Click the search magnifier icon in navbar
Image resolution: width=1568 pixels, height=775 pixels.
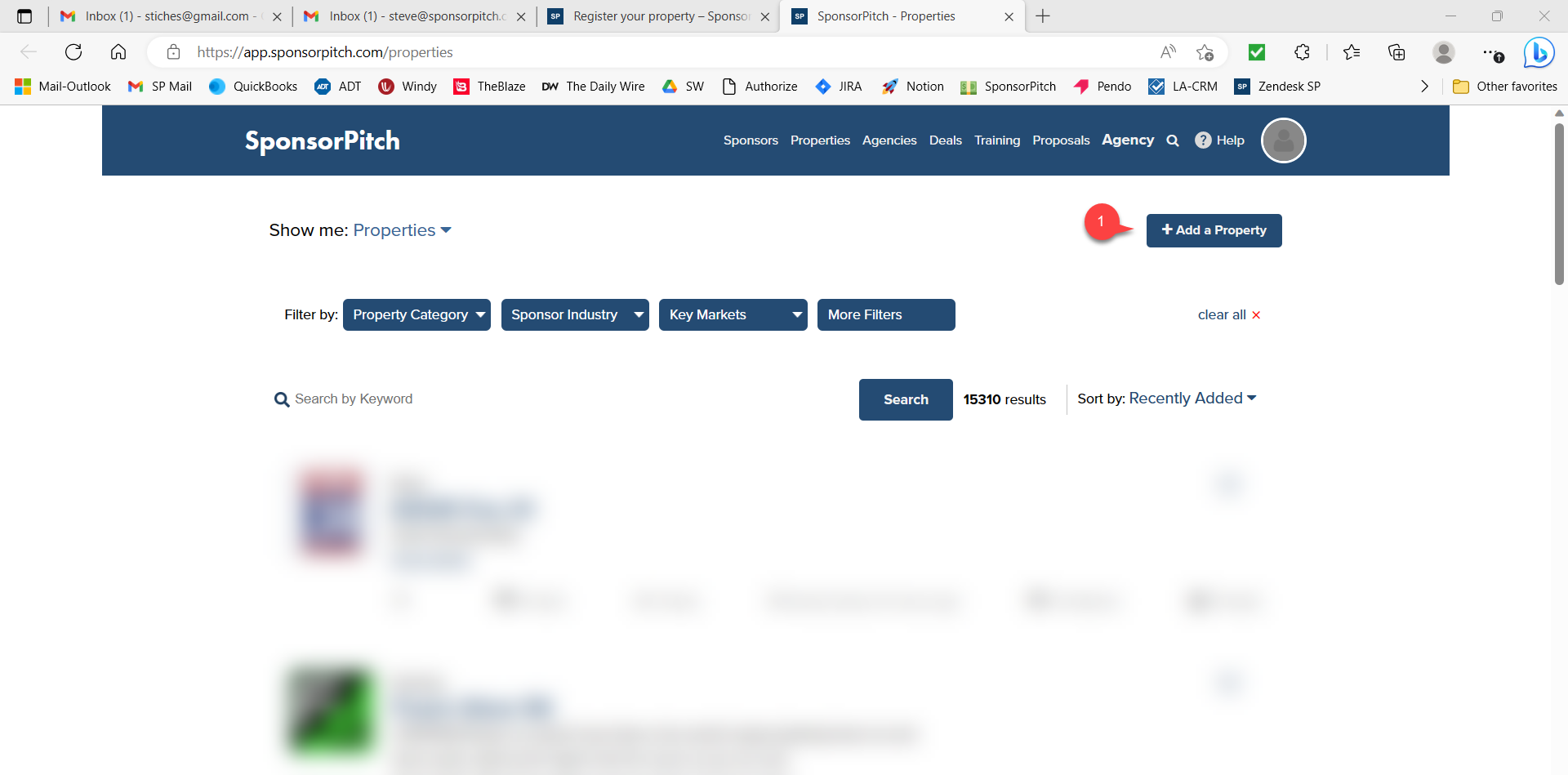[x=1173, y=140]
